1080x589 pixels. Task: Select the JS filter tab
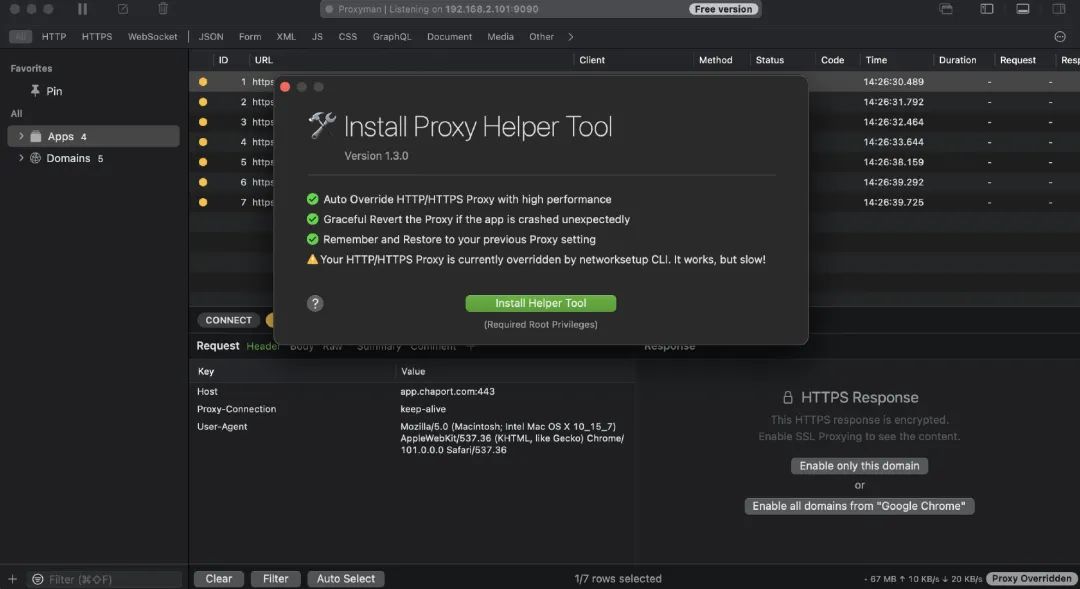pos(317,37)
